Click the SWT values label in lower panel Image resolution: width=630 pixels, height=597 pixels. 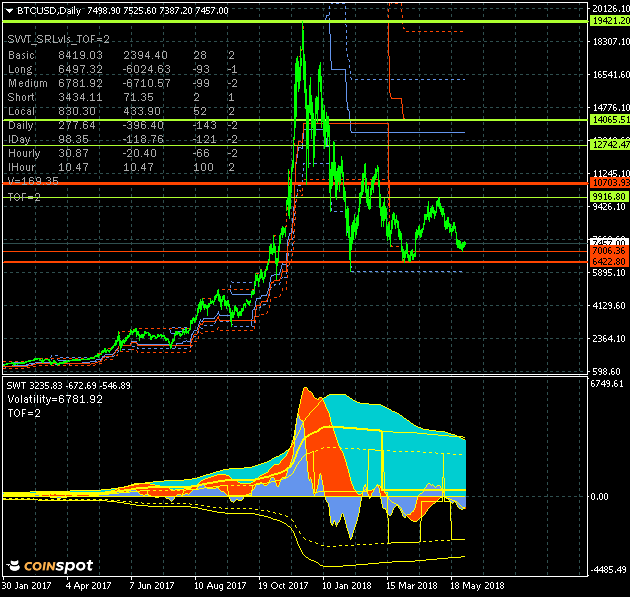[x=68, y=385]
